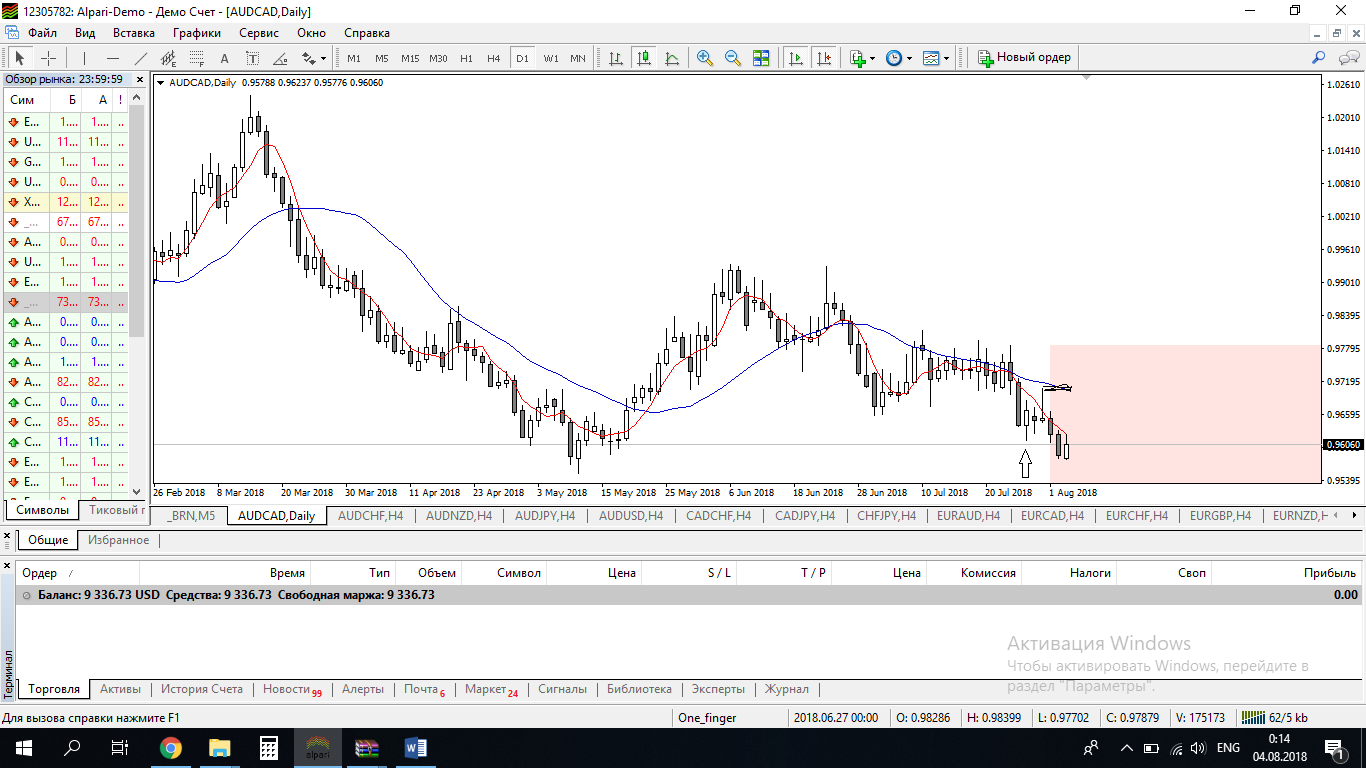Select the equidistant channel tool

tap(168, 58)
